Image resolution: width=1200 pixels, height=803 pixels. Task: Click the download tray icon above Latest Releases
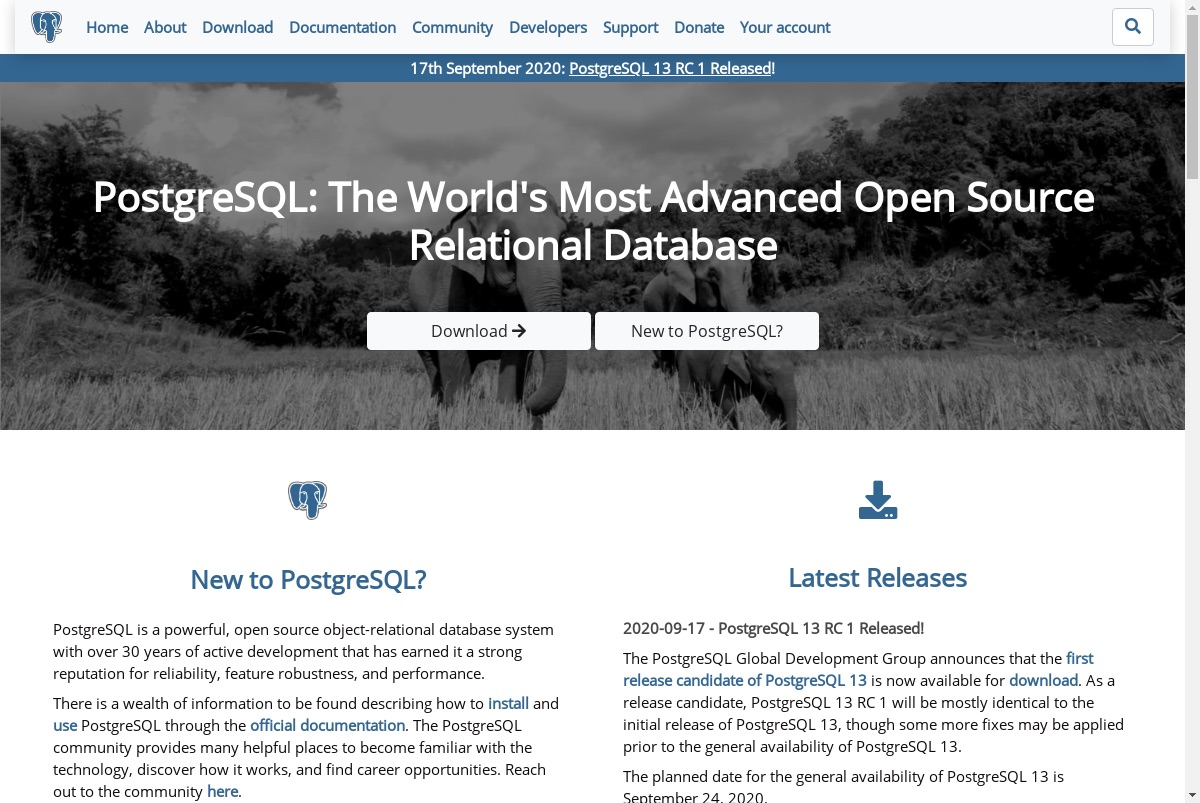tap(878, 500)
